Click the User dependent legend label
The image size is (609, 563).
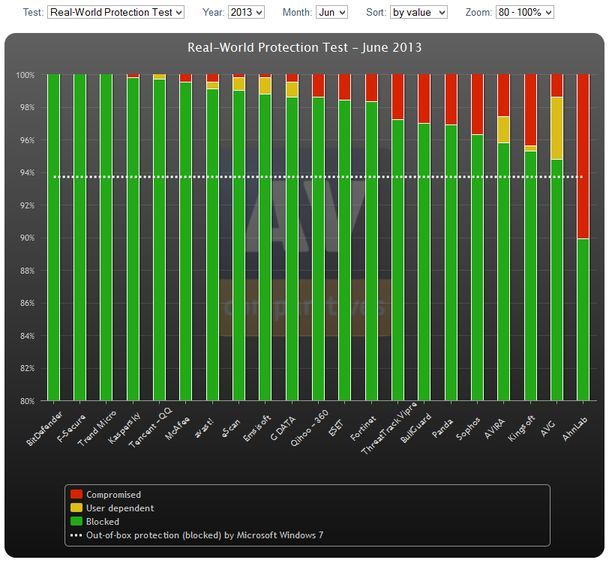click(x=120, y=508)
